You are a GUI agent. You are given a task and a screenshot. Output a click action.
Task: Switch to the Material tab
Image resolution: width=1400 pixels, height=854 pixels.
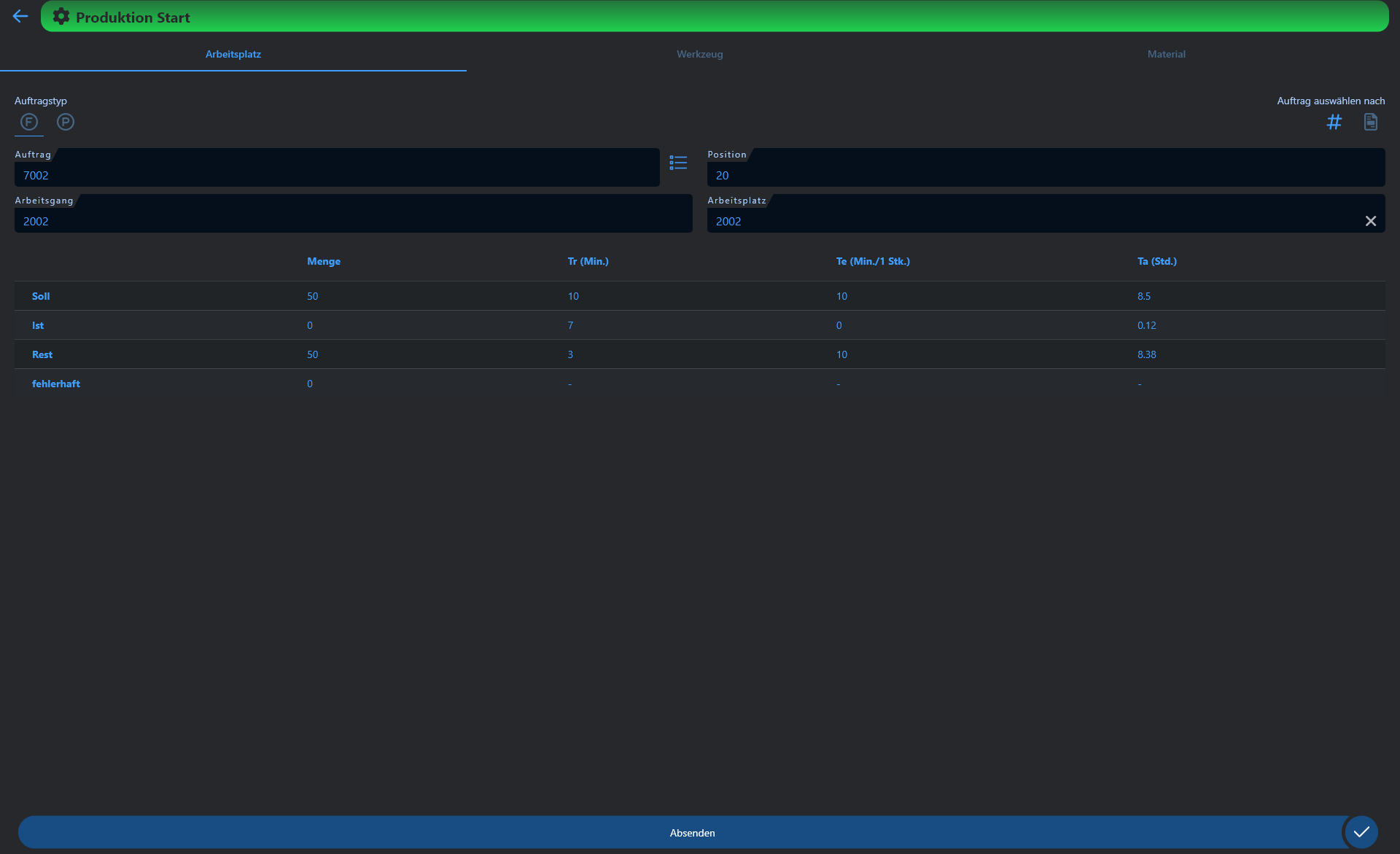[x=1165, y=54]
